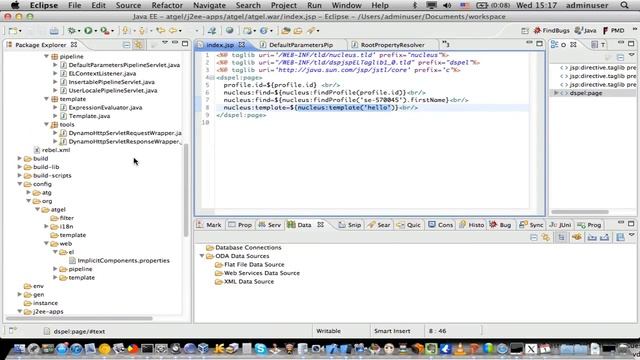Collapse the template package node

46,99
